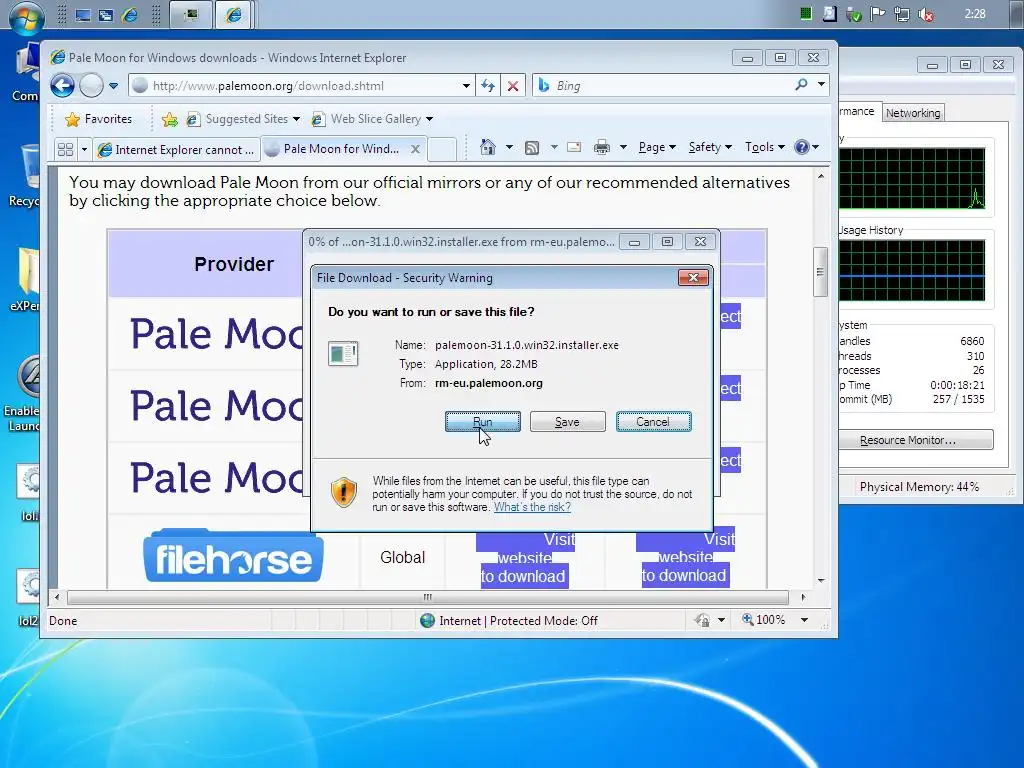Image resolution: width=1024 pixels, height=768 pixels.
Task: Open the recent pages dropdown arrow
Action: click(x=113, y=86)
